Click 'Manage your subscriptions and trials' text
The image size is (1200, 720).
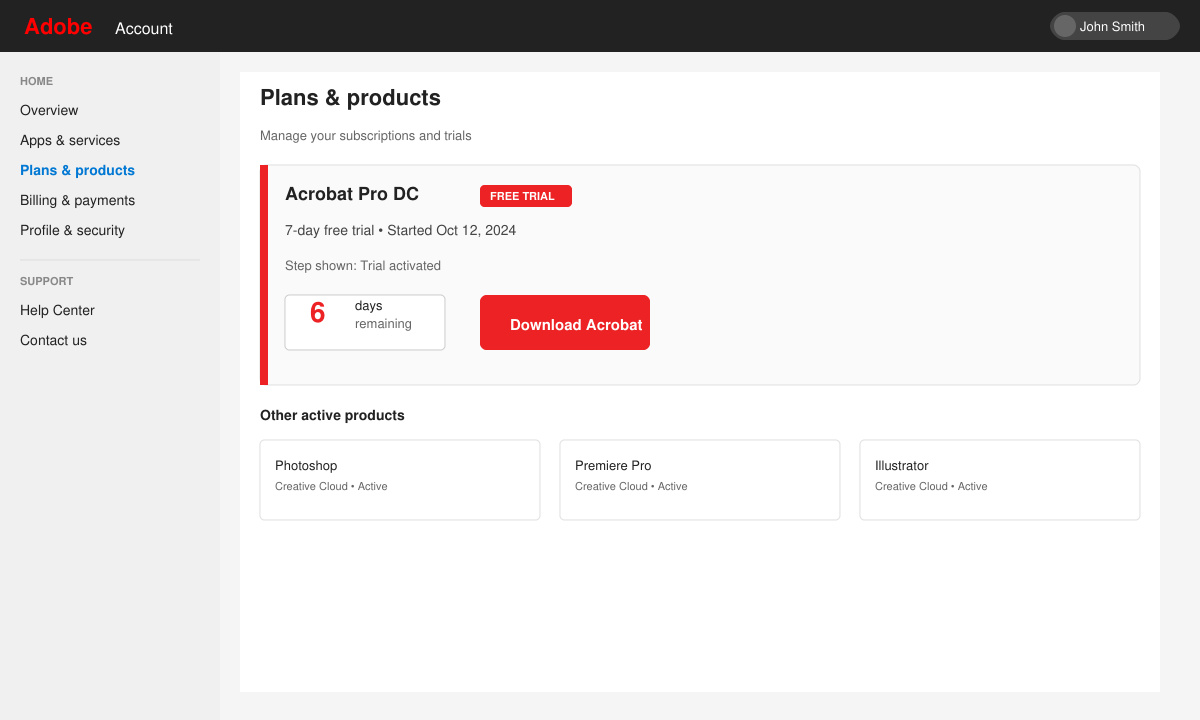[365, 135]
